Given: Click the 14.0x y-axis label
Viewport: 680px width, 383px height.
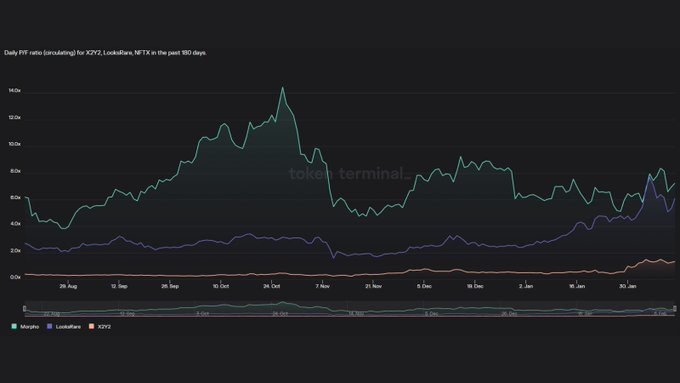Looking at the screenshot, I should tap(14, 91).
